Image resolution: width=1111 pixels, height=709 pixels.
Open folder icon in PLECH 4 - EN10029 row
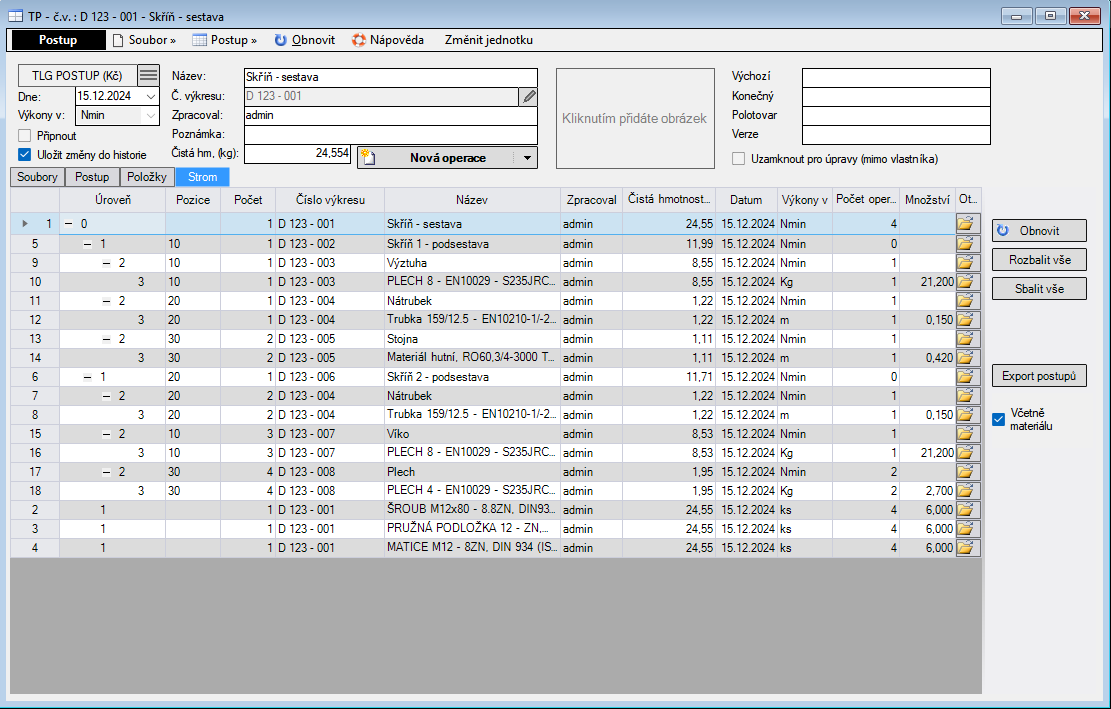click(x=968, y=490)
